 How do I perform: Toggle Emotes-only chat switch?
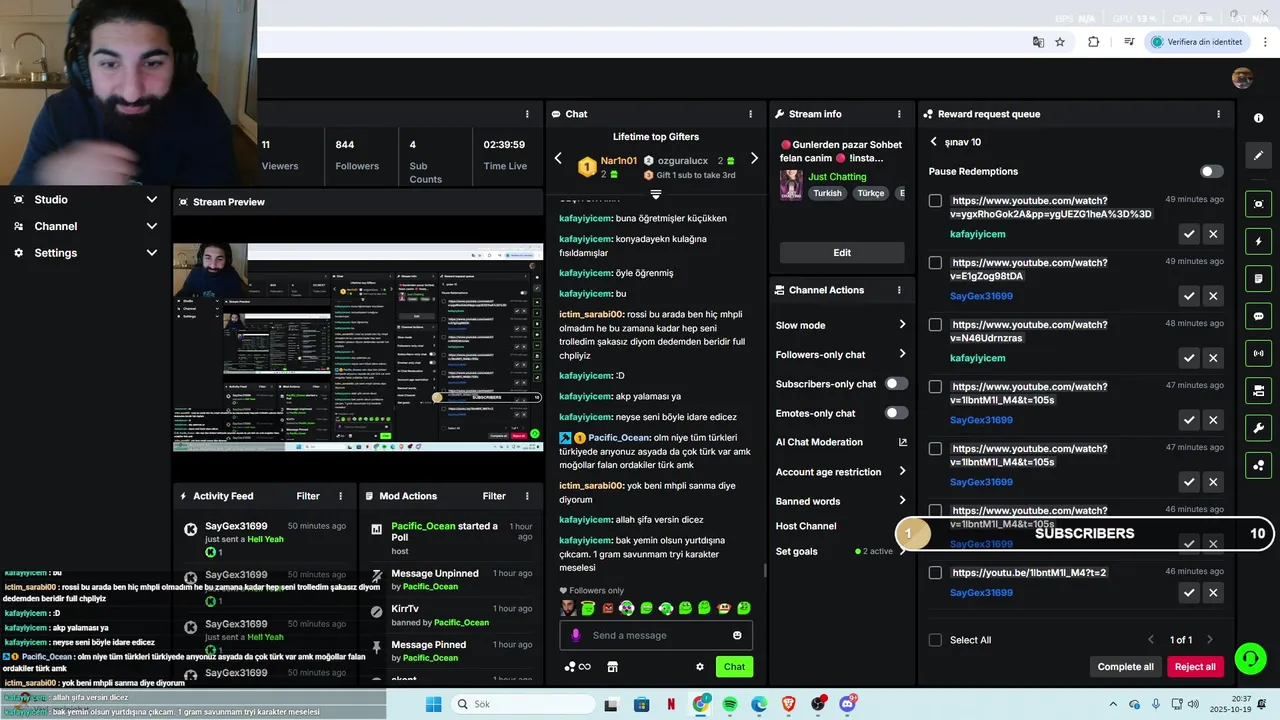coord(896,413)
